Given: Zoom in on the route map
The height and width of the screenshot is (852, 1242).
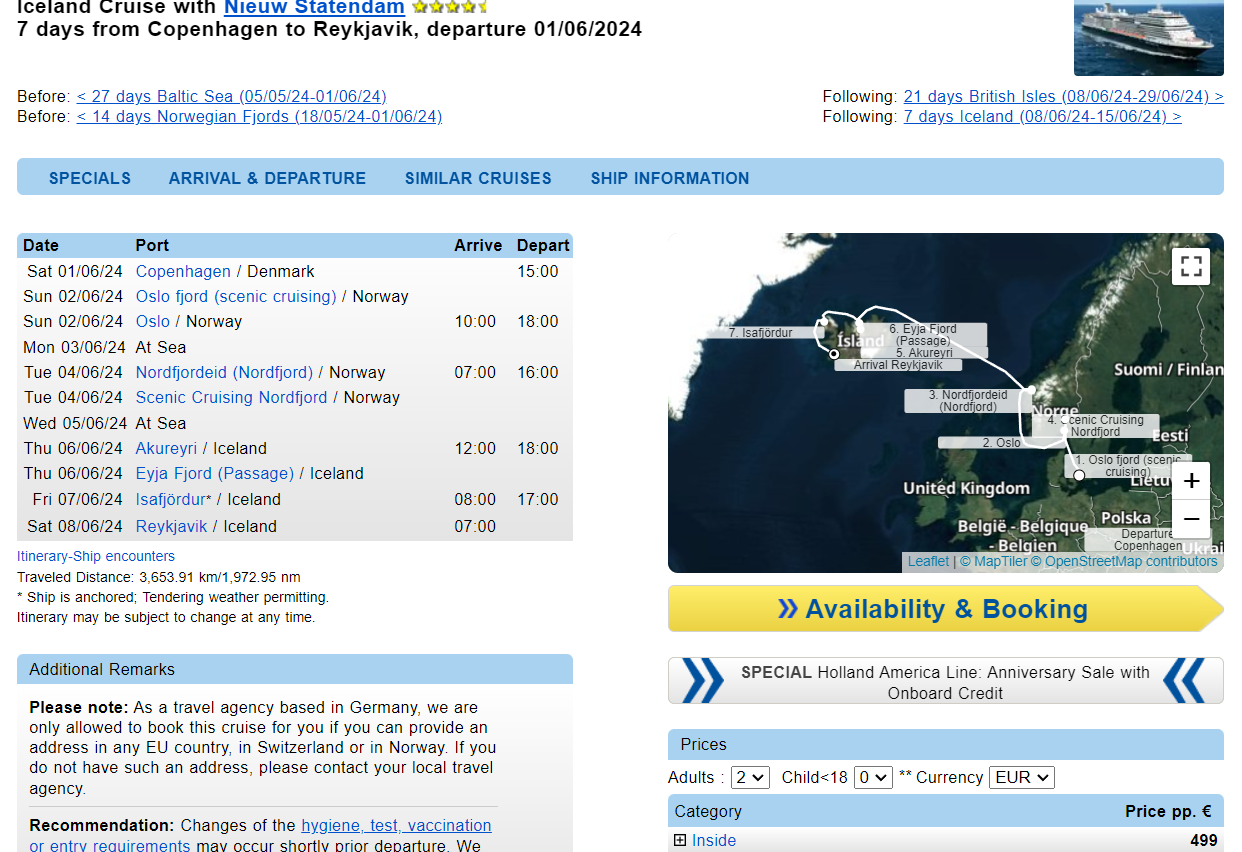Looking at the screenshot, I should (1191, 481).
